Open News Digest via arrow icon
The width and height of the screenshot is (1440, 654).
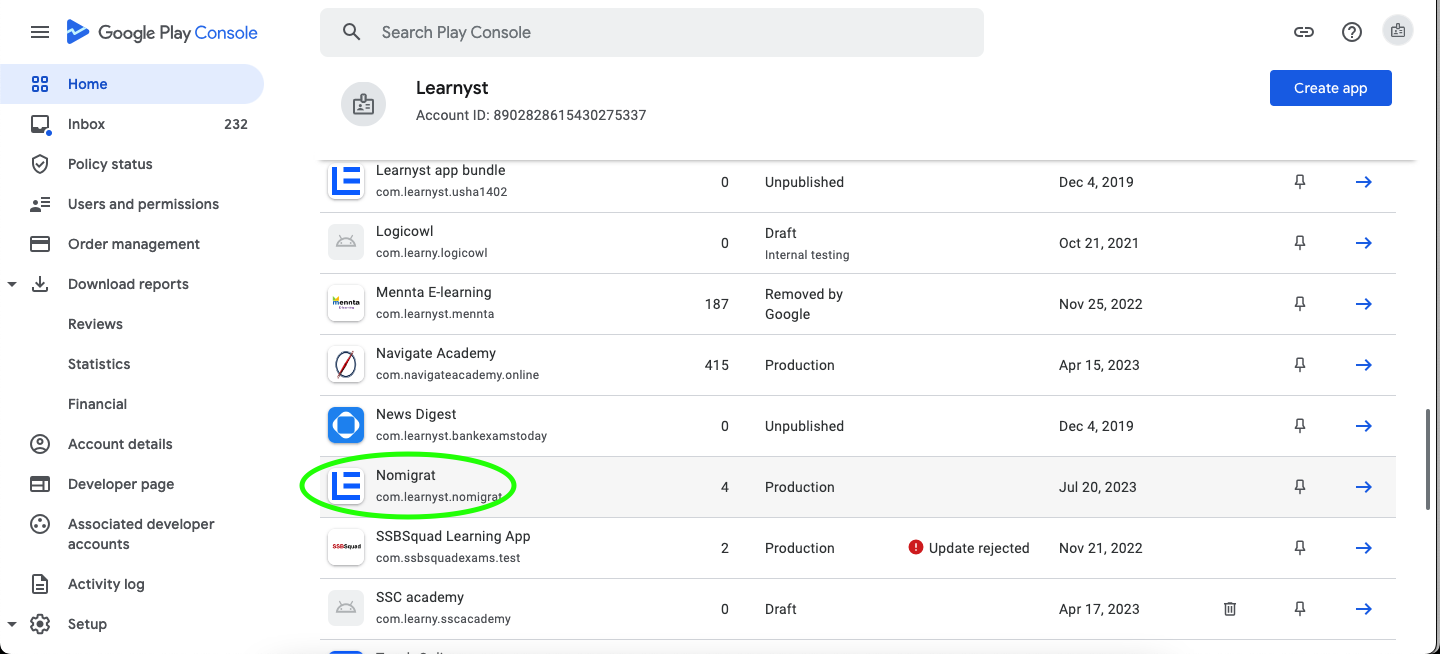pyautogui.click(x=1363, y=426)
